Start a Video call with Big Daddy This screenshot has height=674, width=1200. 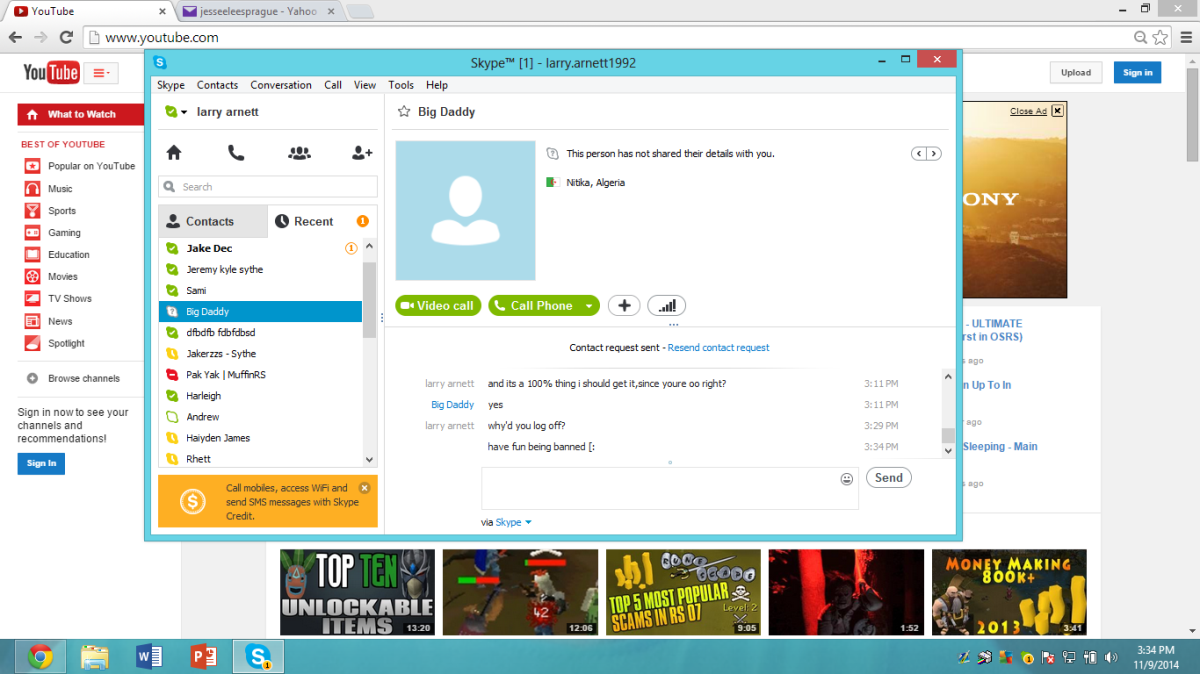[x=438, y=306]
